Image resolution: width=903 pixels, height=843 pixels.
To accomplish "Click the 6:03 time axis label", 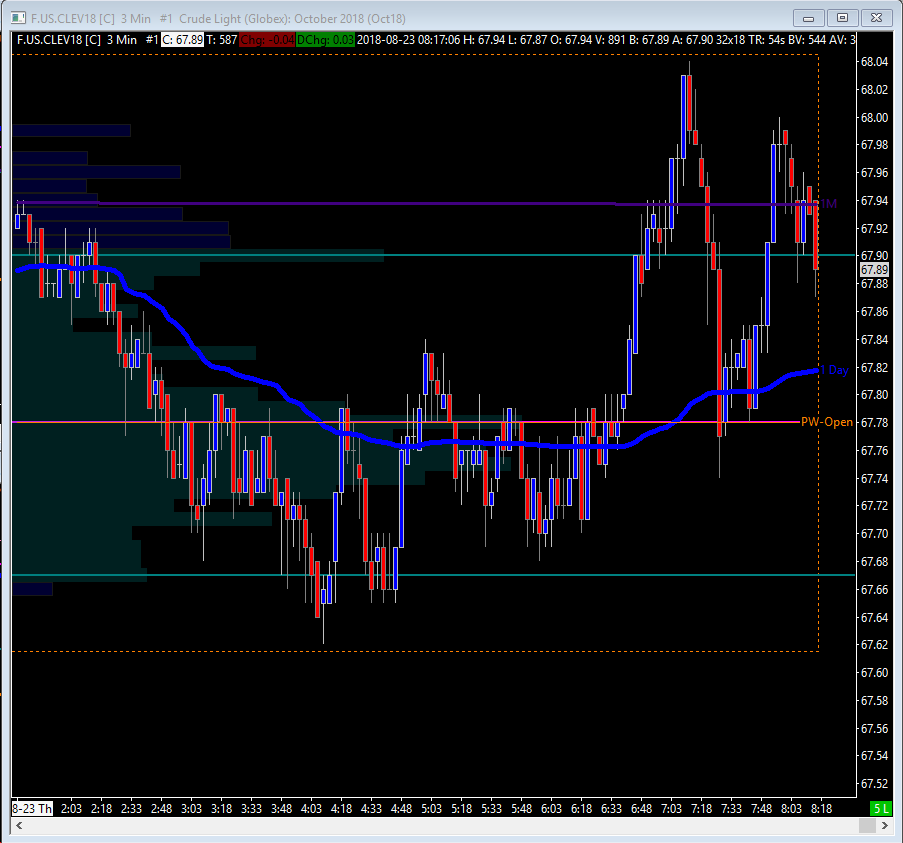I will 552,808.
